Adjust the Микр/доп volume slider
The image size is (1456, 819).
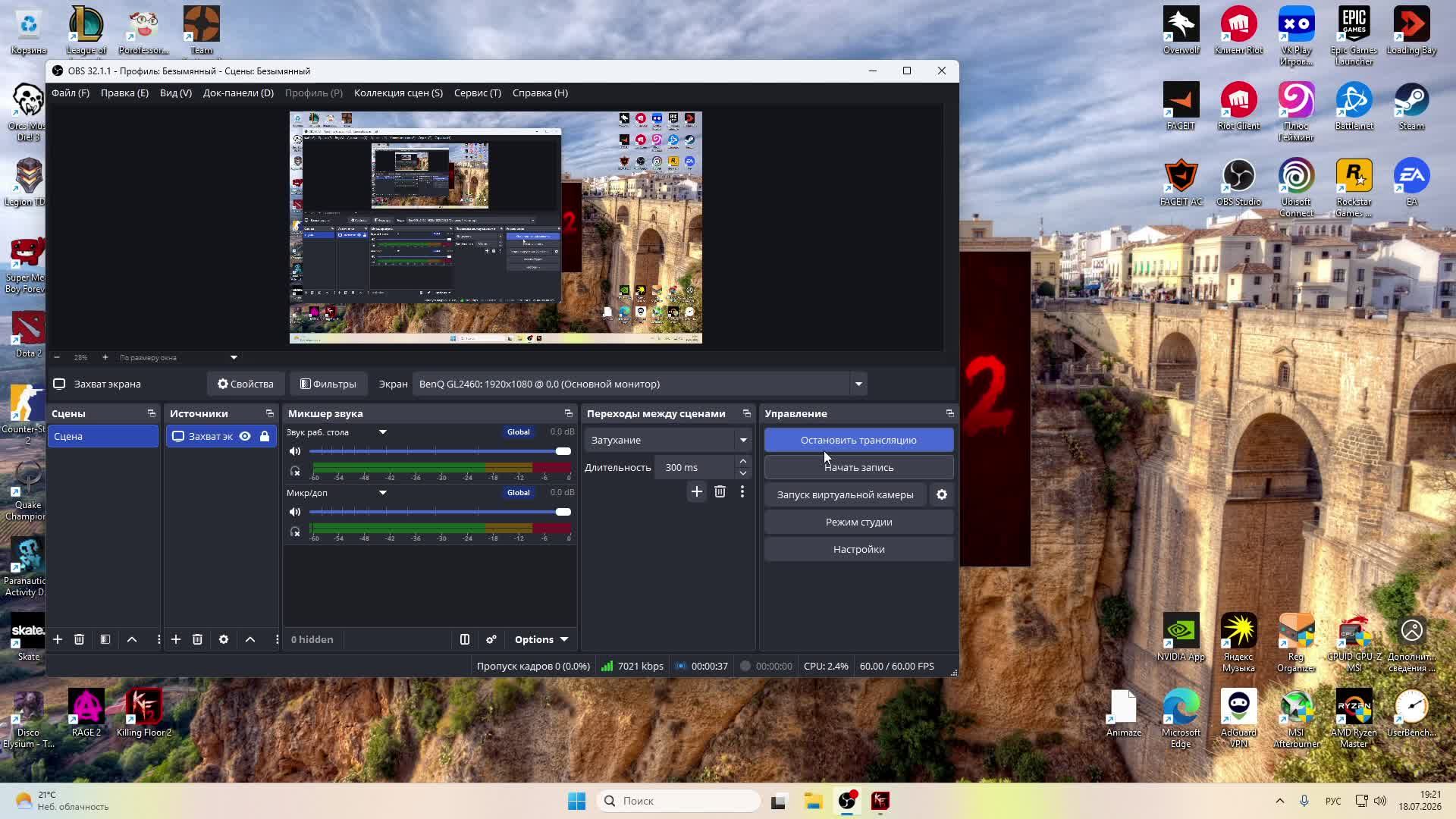(440, 512)
